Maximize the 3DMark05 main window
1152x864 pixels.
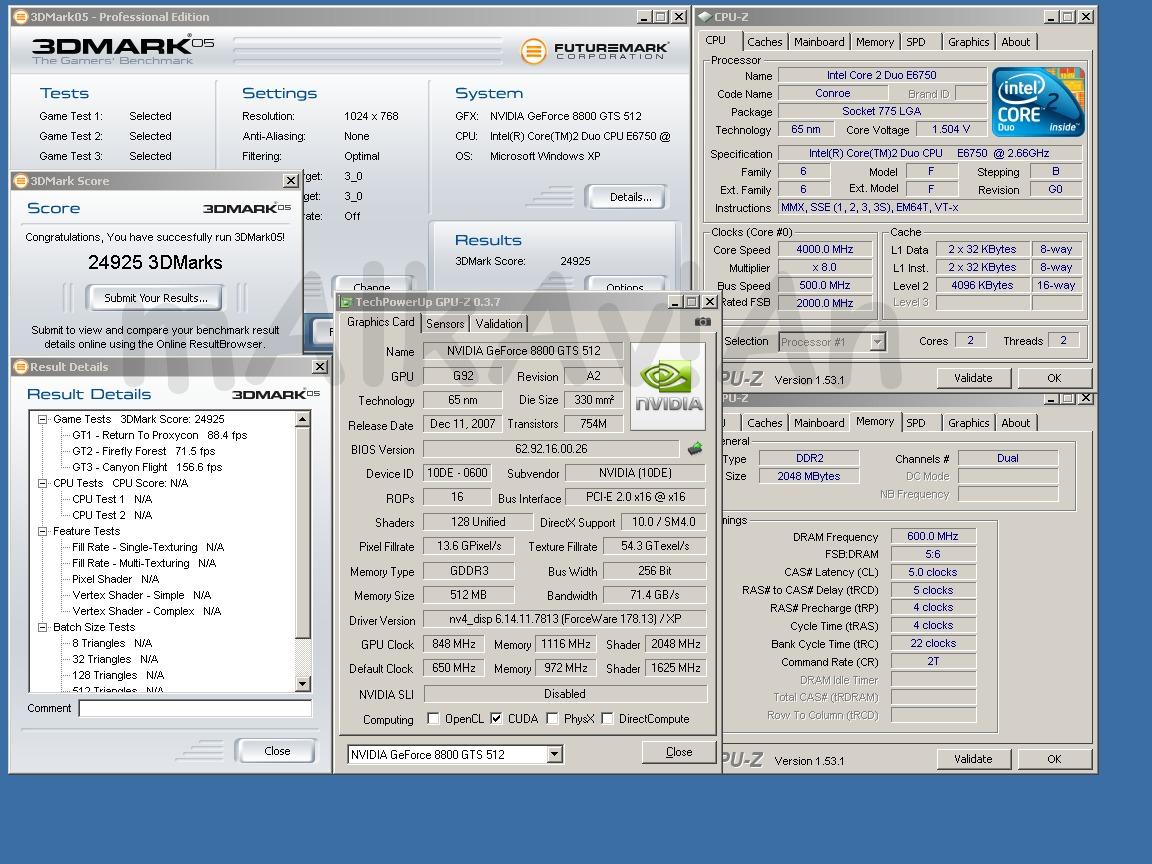pyautogui.click(x=661, y=16)
